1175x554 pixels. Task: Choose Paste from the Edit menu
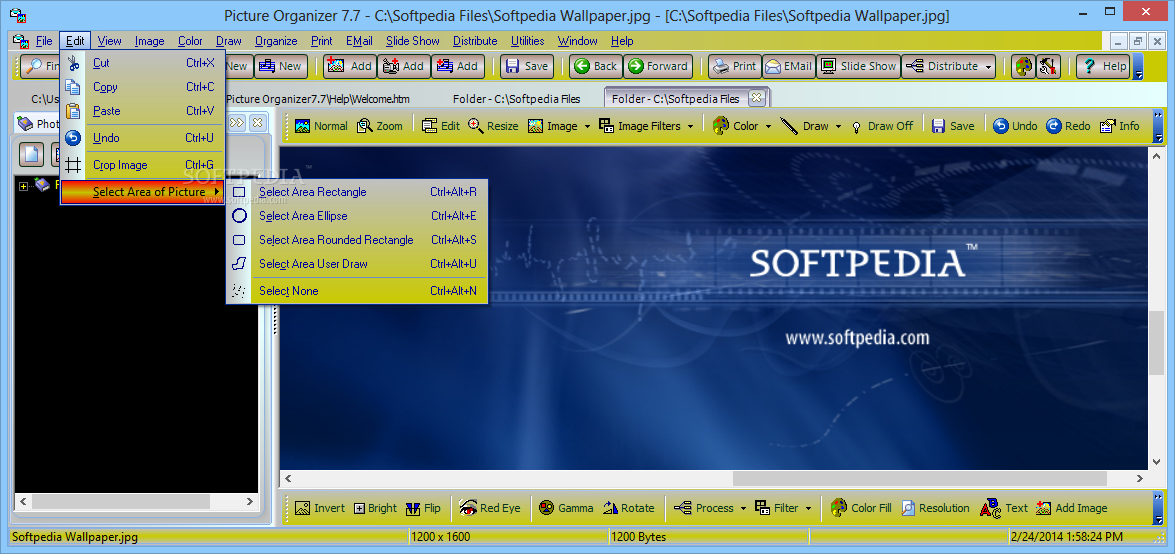(143, 111)
